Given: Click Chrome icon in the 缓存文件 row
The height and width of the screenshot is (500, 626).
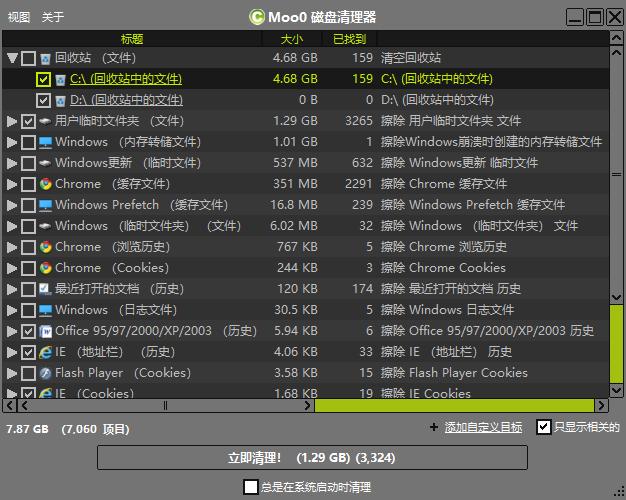Looking at the screenshot, I should pyautogui.click(x=46, y=184).
